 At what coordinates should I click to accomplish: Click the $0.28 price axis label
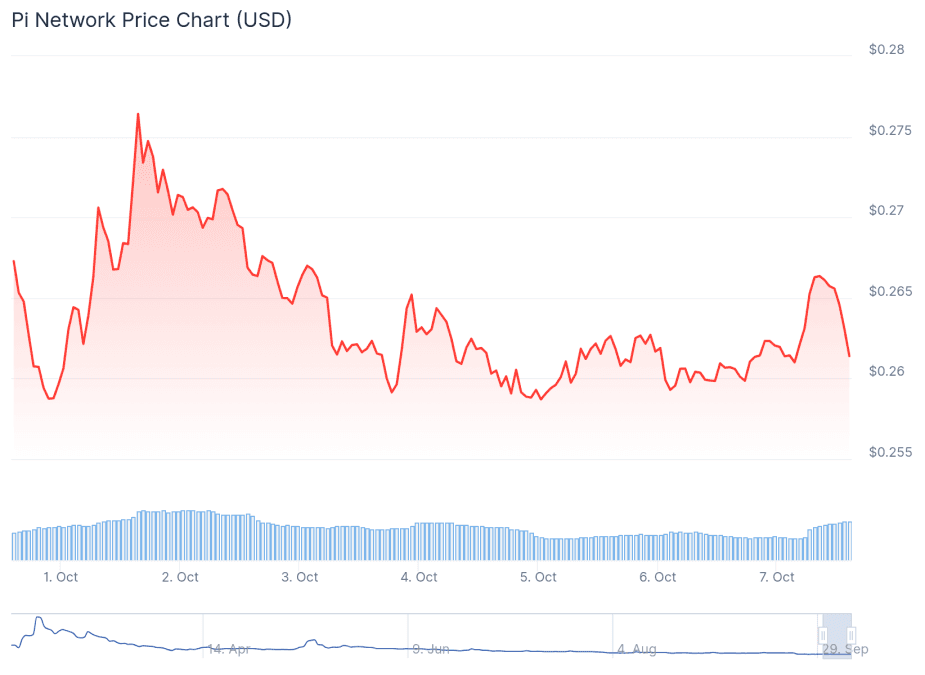(x=886, y=49)
